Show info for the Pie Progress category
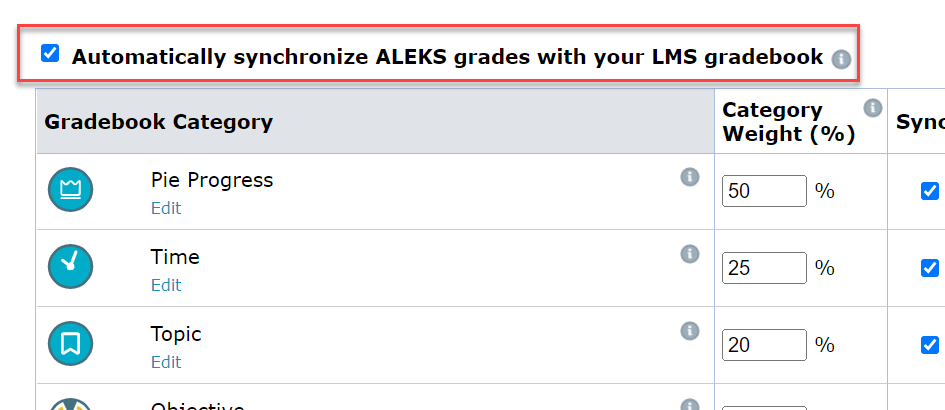This screenshot has width=945, height=410. click(689, 177)
